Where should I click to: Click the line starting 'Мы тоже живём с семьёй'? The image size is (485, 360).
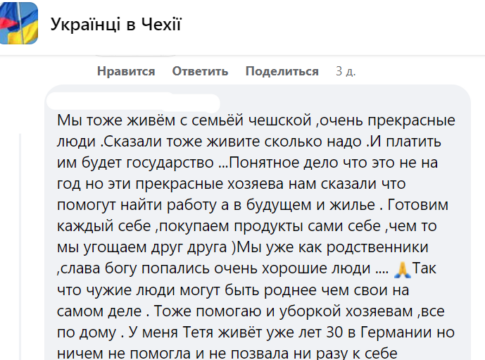(x=256, y=120)
